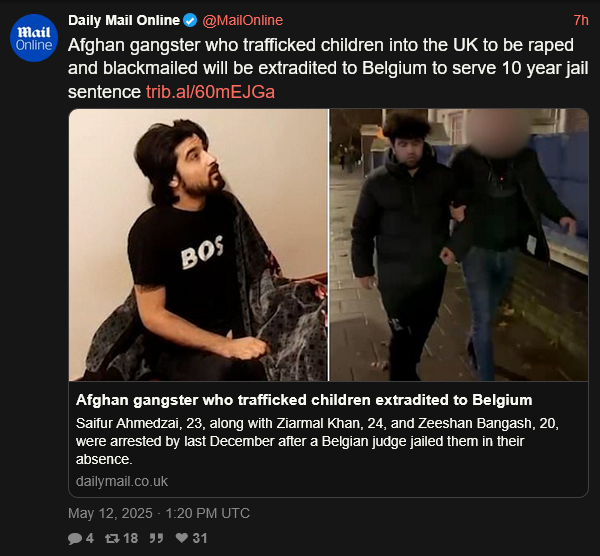Open the Daily Mail Online display name
Image resolution: width=600 pixels, height=556 pixels.
pos(124,20)
